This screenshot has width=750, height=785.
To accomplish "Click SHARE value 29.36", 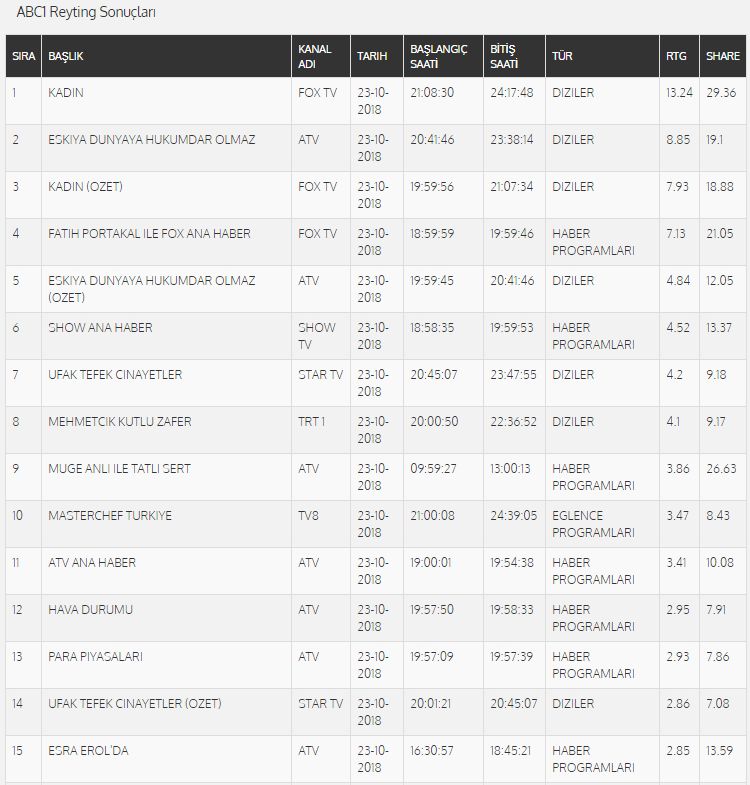I will point(721,93).
